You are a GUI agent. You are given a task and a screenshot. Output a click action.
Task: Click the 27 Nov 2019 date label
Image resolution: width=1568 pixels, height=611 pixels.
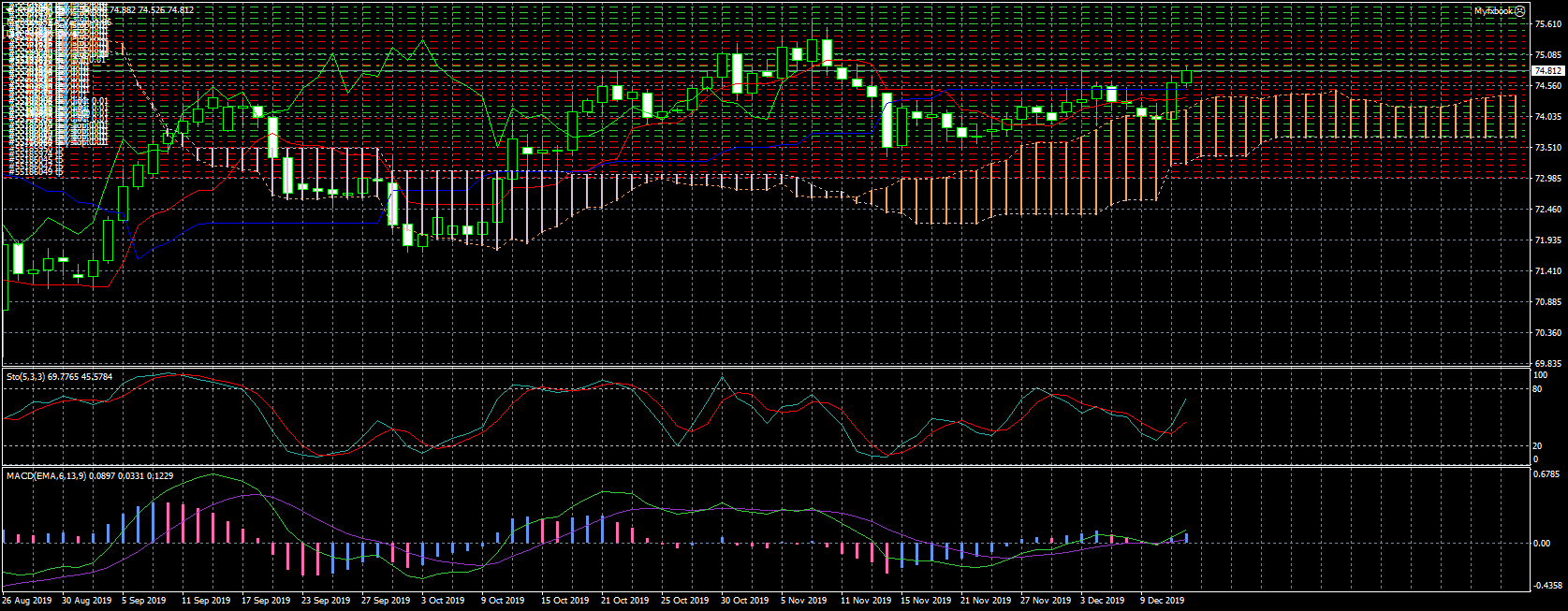(1046, 601)
